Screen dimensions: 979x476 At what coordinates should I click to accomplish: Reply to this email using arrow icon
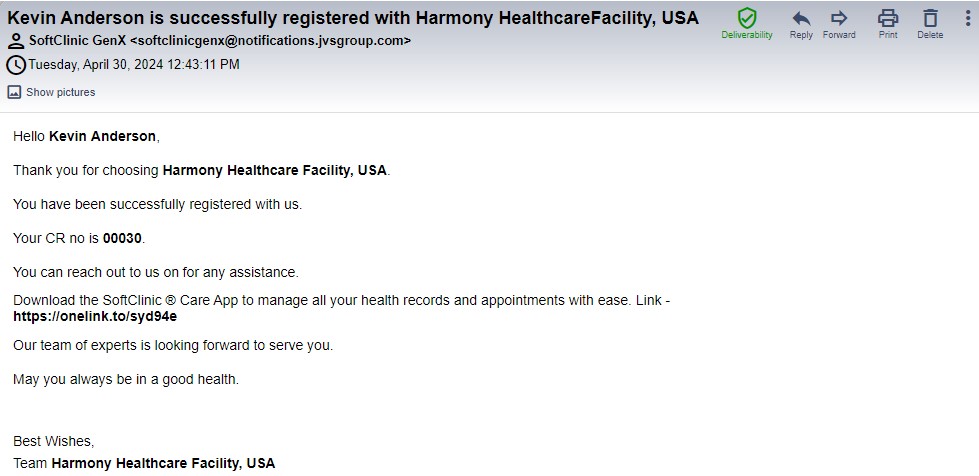tap(801, 18)
